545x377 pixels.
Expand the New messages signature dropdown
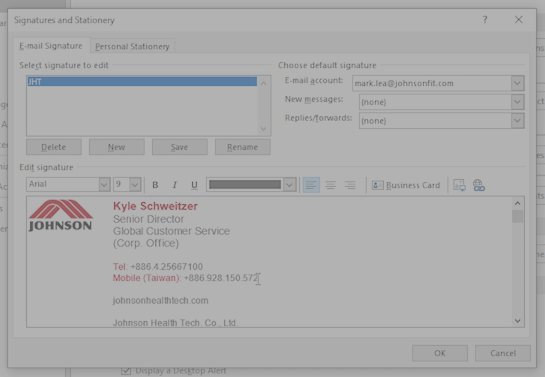(517, 102)
